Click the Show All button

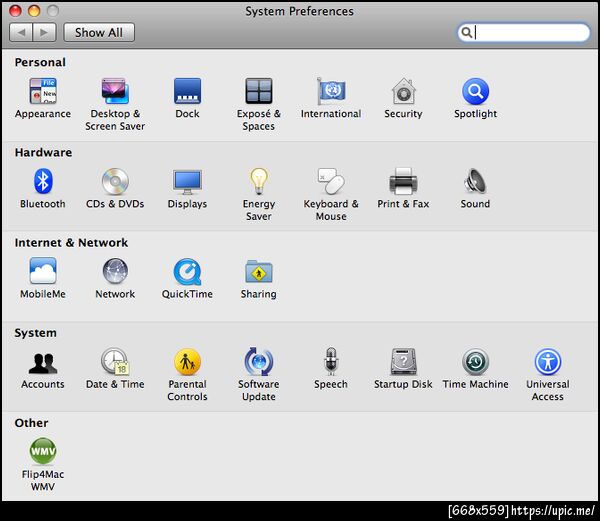click(99, 33)
